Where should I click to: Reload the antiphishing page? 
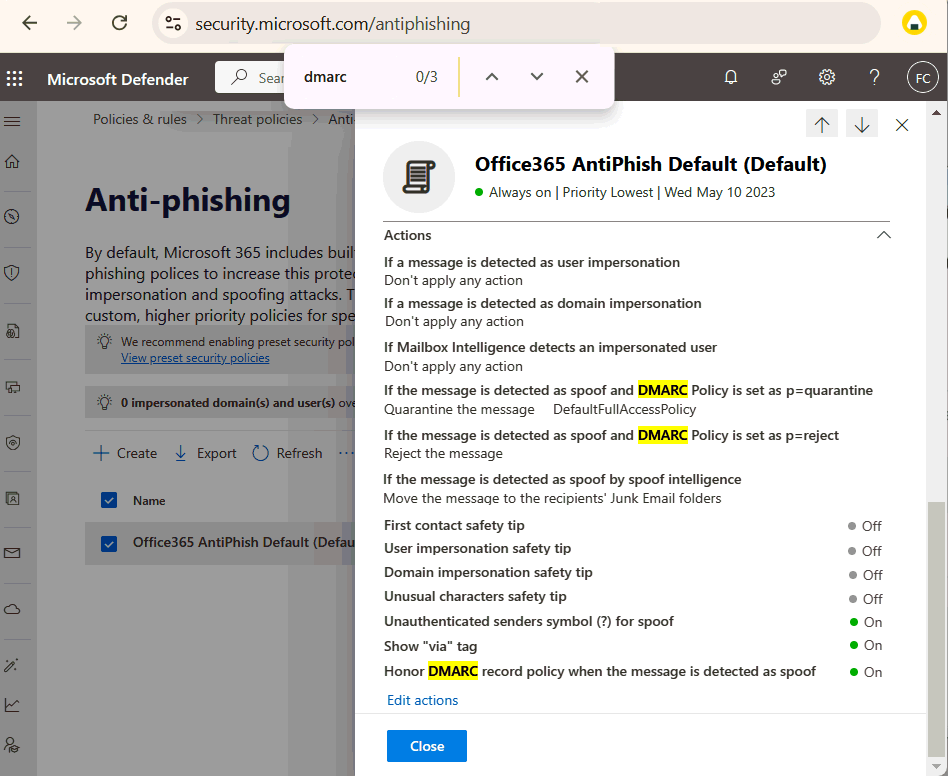(x=119, y=24)
